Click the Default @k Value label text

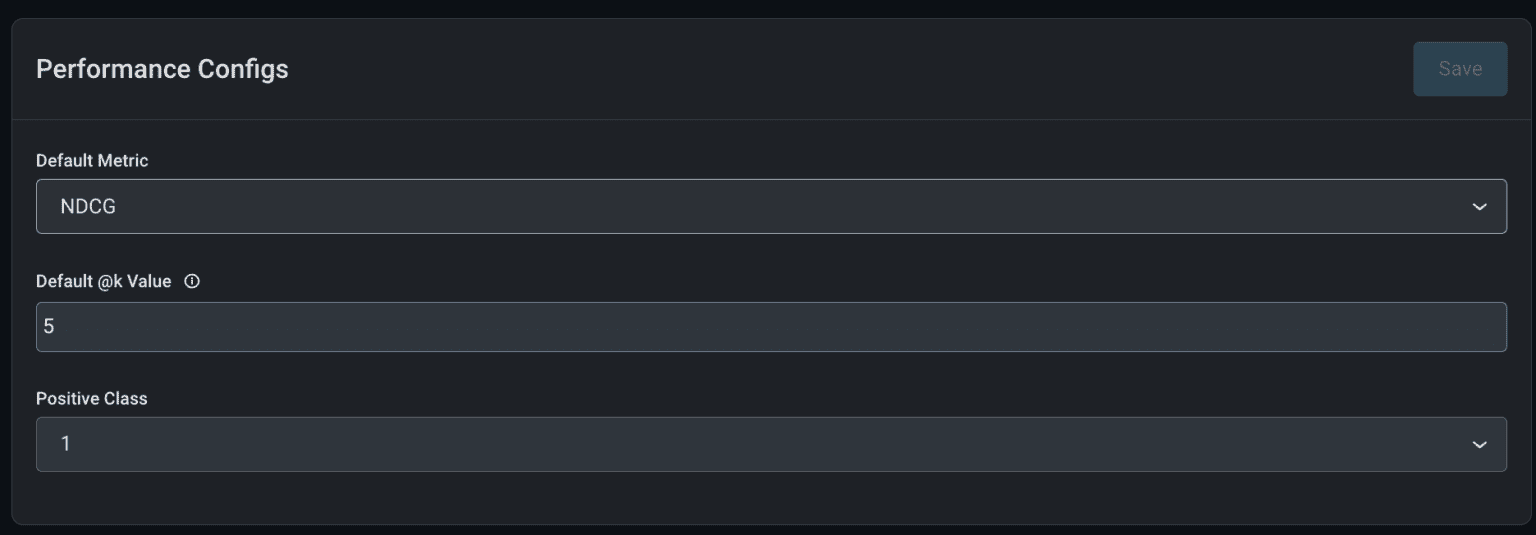103,282
